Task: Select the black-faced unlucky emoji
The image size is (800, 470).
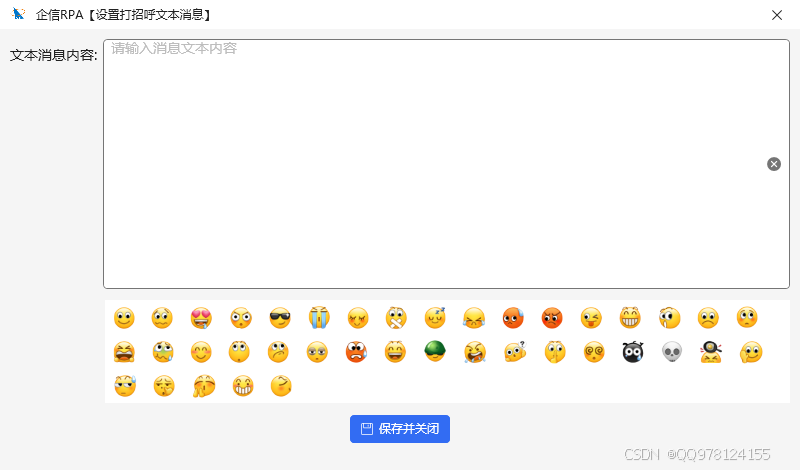Action: (x=633, y=352)
